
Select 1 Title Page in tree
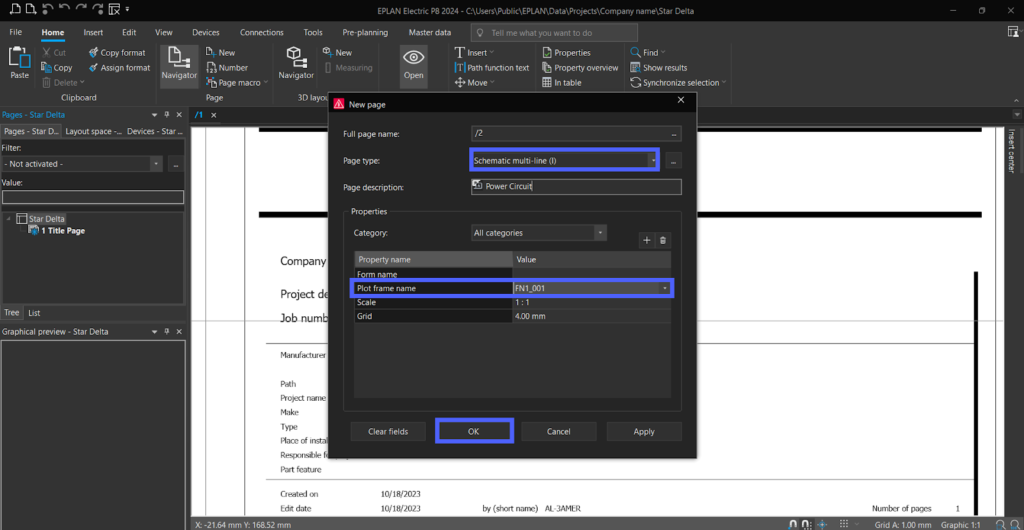pos(63,231)
